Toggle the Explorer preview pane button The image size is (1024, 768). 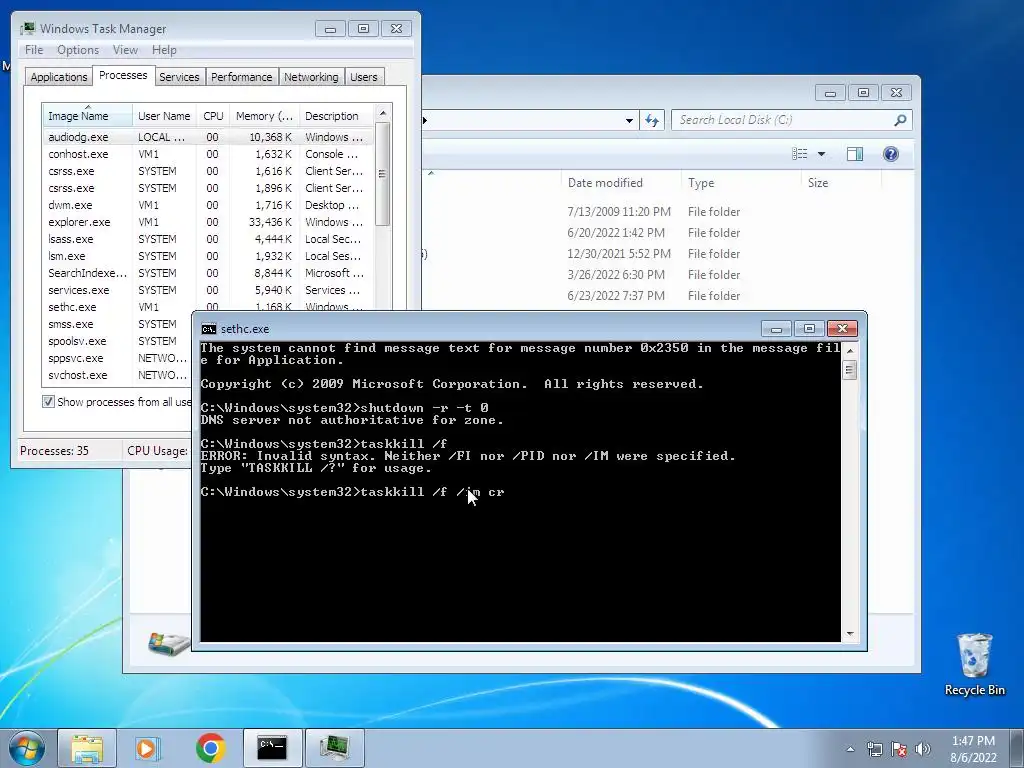pyautogui.click(x=855, y=154)
